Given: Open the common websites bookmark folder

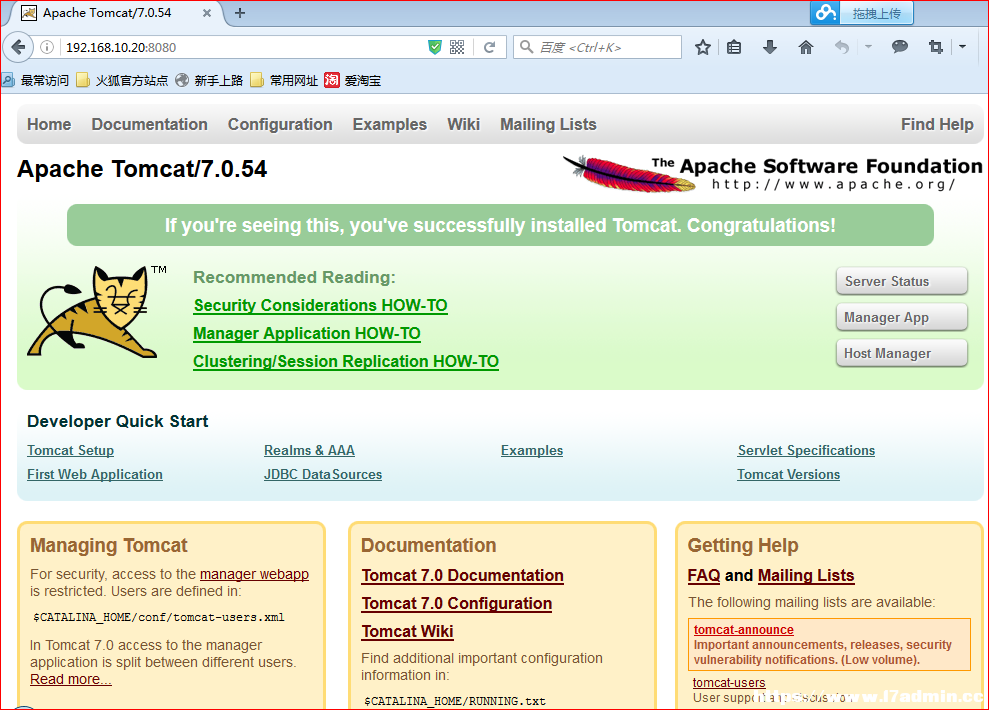Looking at the screenshot, I should 284,80.
